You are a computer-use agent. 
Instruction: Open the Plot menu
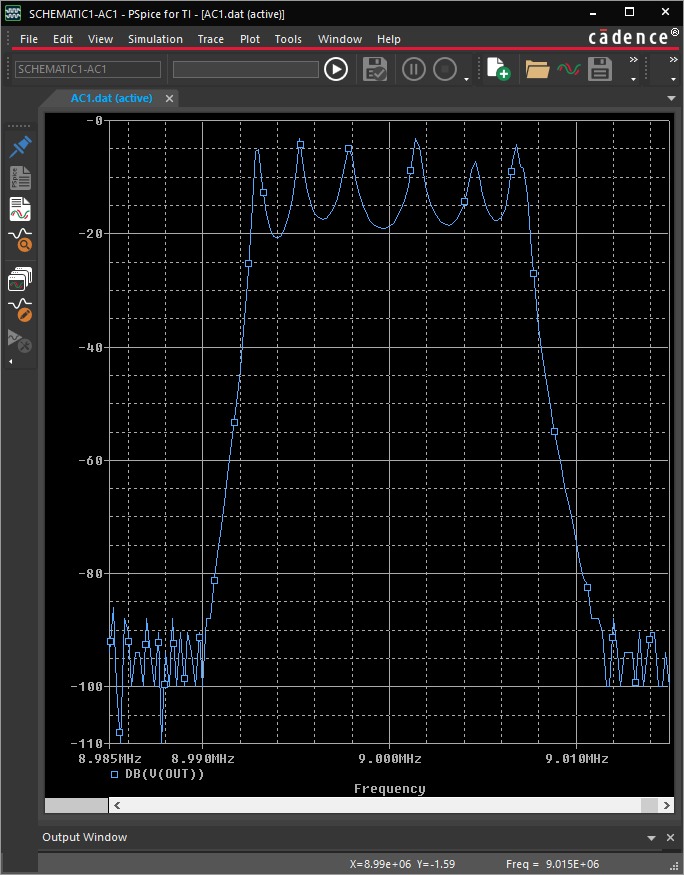pos(249,39)
